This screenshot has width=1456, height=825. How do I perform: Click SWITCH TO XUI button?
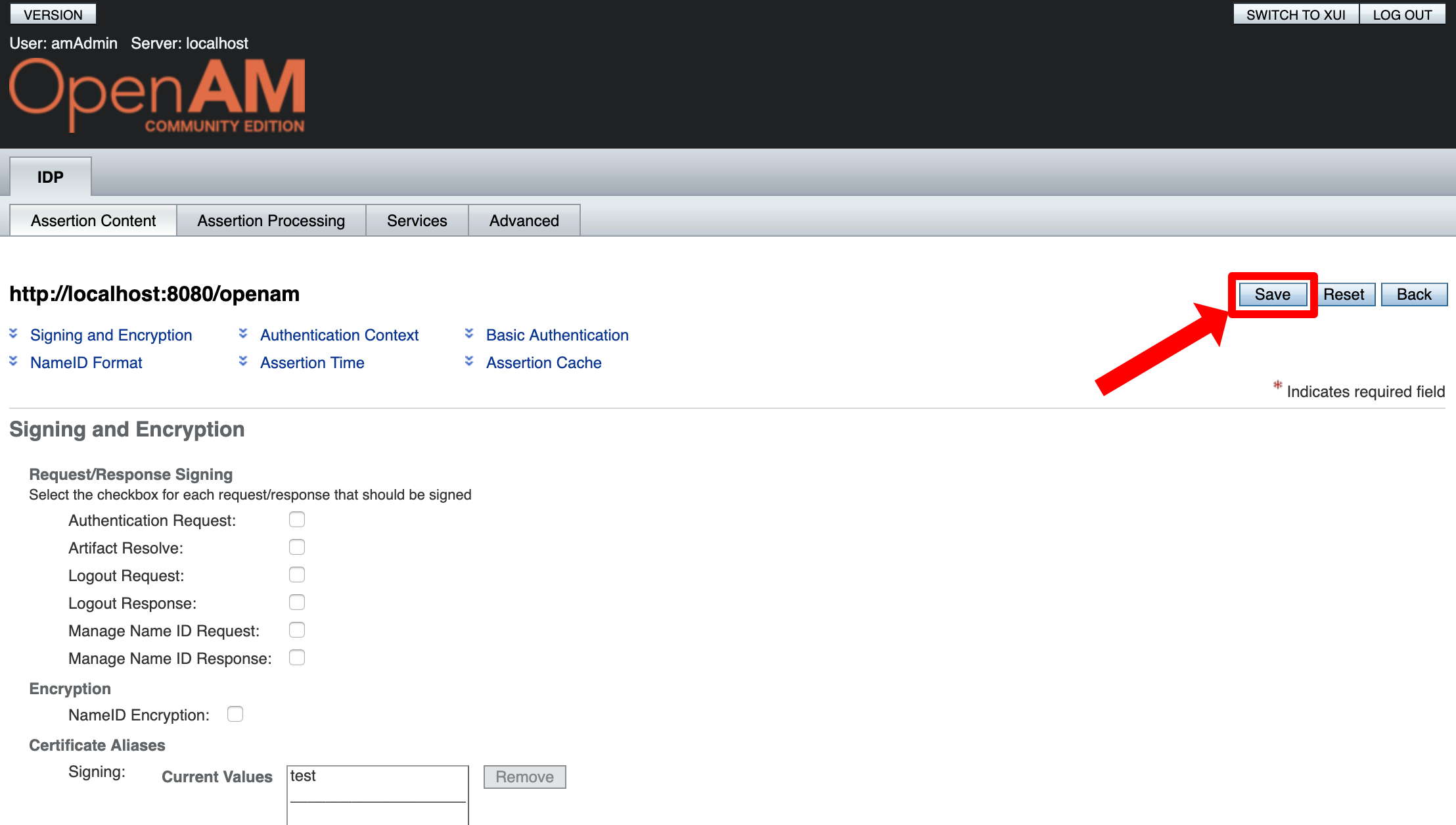(x=1296, y=14)
